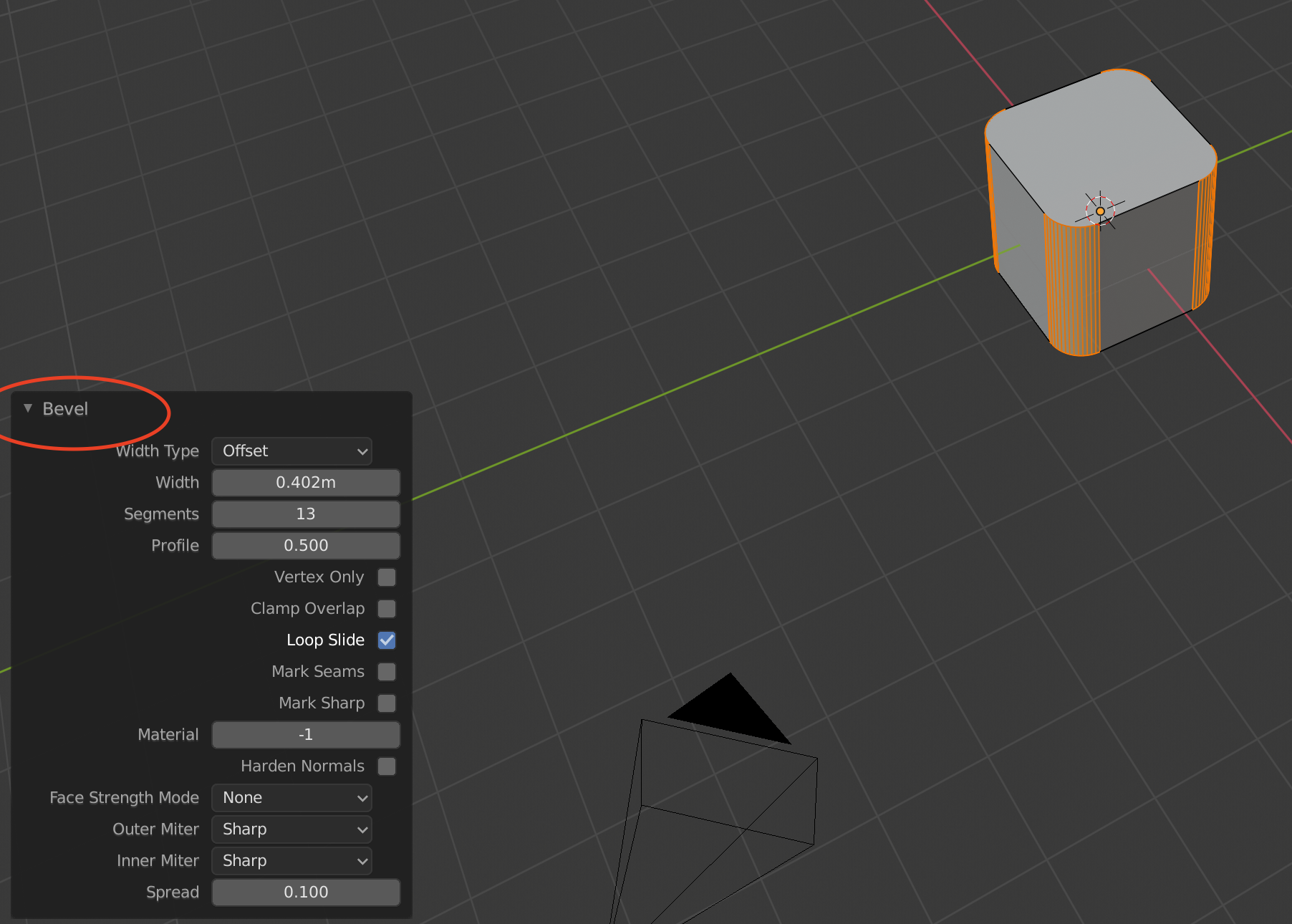Click the Material index field
Screen dimensions: 1292x924
(306, 735)
